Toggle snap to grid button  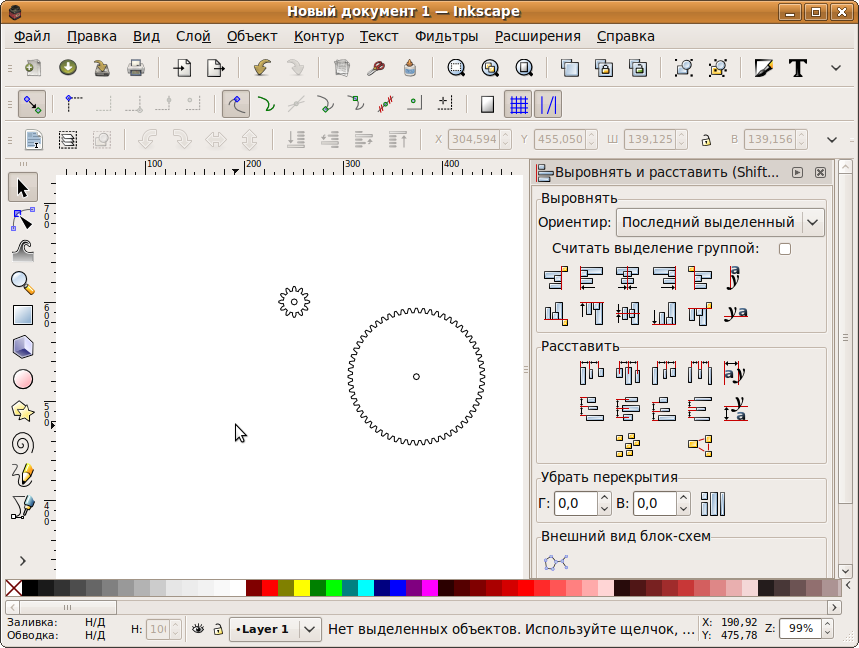pyautogui.click(x=518, y=104)
